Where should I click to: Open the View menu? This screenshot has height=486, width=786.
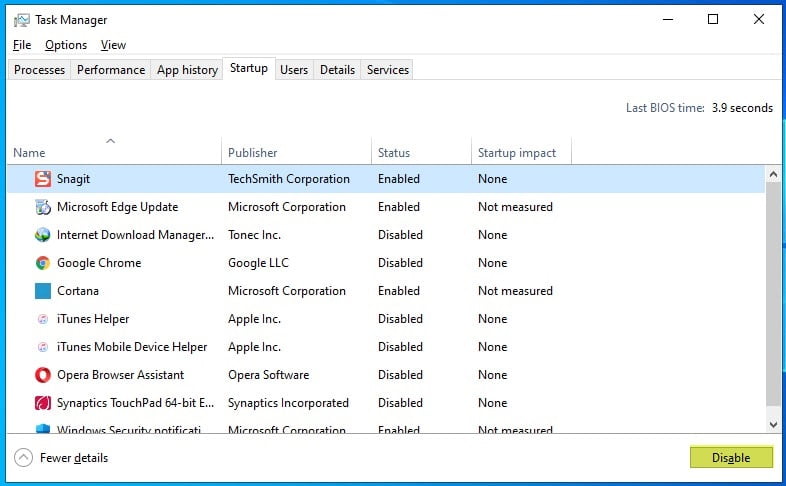coord(113,45)
